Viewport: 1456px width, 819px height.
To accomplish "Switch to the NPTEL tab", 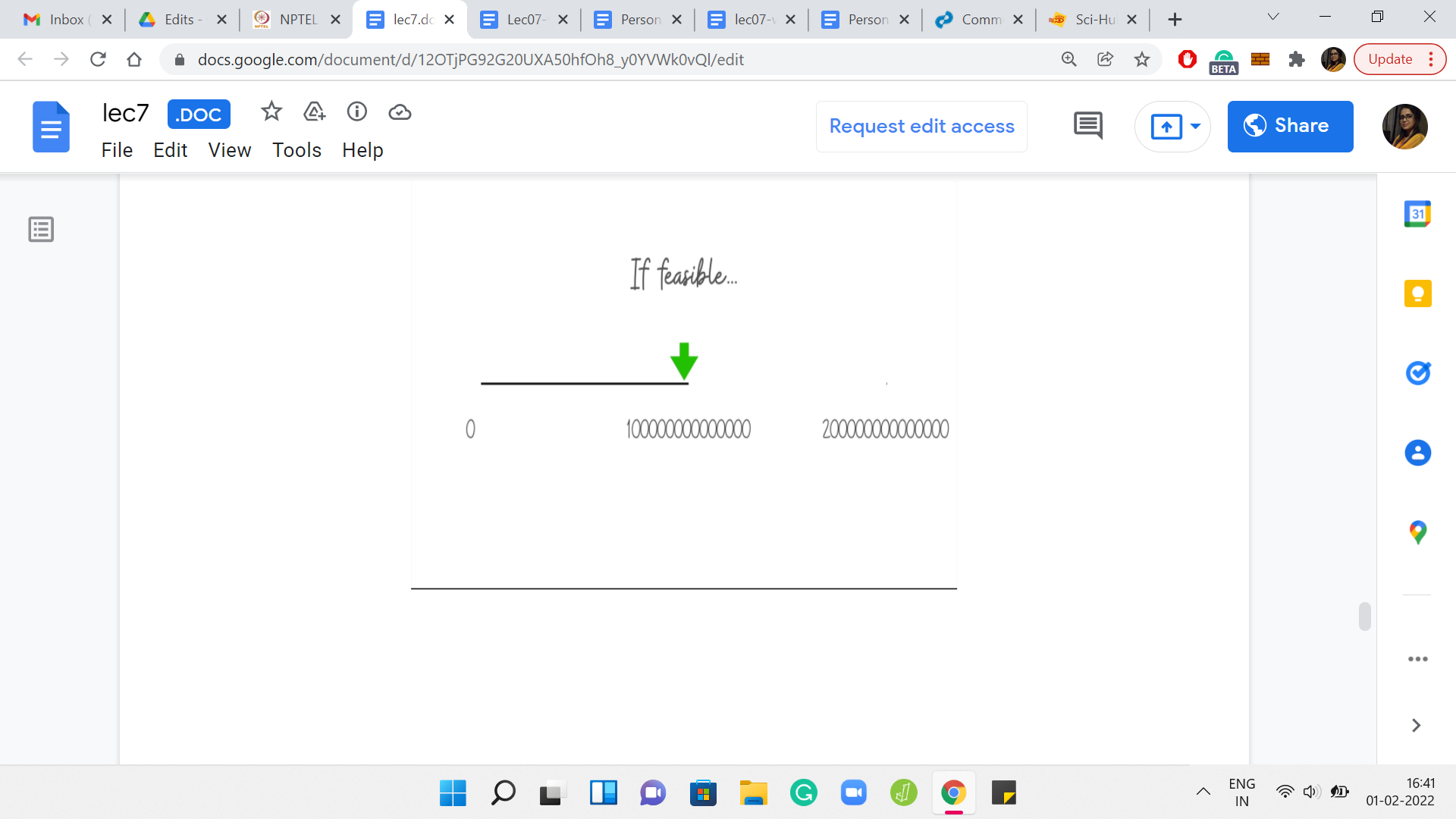I will [x=296, y=20].
